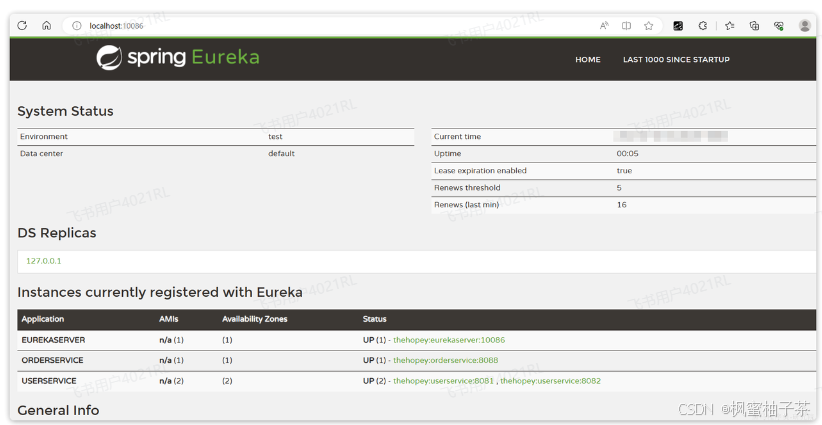The image size is (822, 425).
Task: Open the user profile avatar
Action: [805, 26]
